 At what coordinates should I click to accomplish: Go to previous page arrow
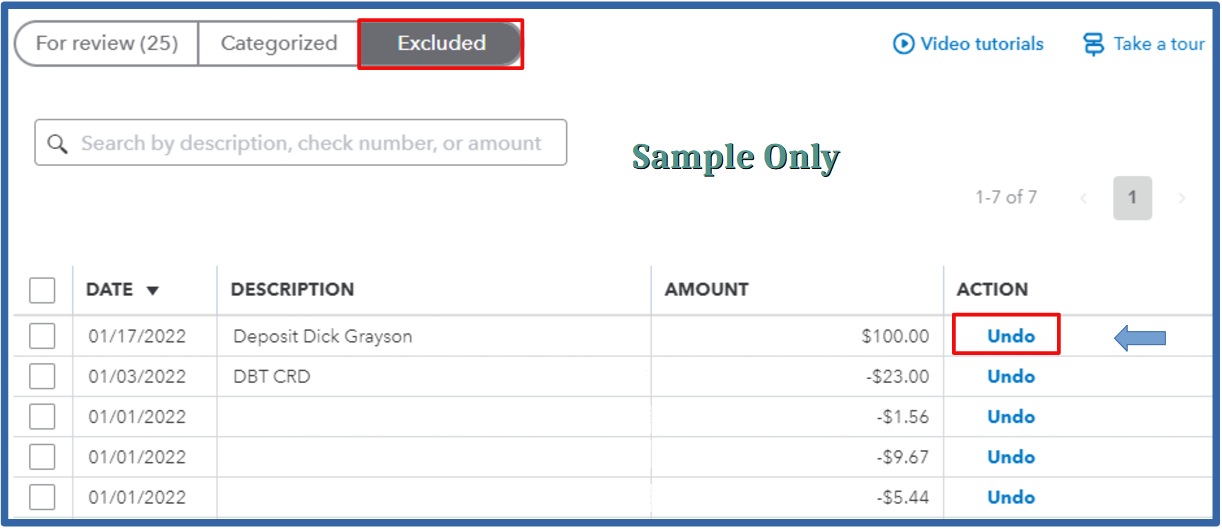click(x=1084, y=198)
